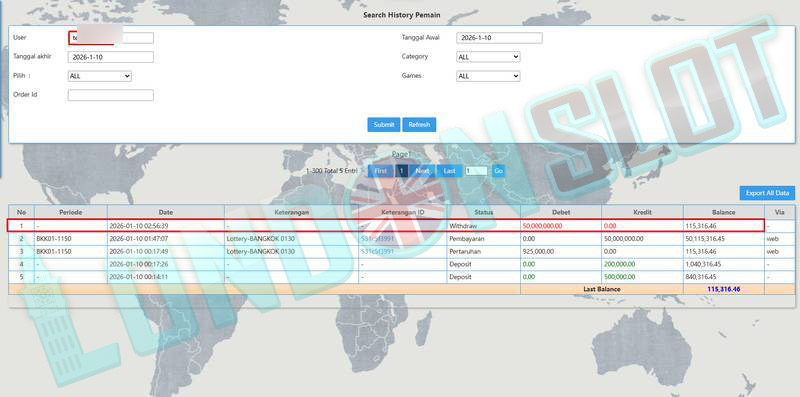Image resolution: width=800 pixels, height=397 pixels.
Task: Jump to the Last page
Action: point(449,171)
